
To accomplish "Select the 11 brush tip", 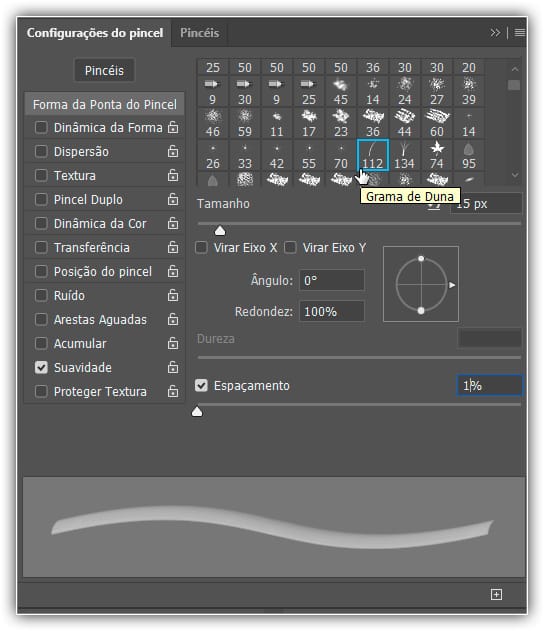I will [x=276, y=123].
